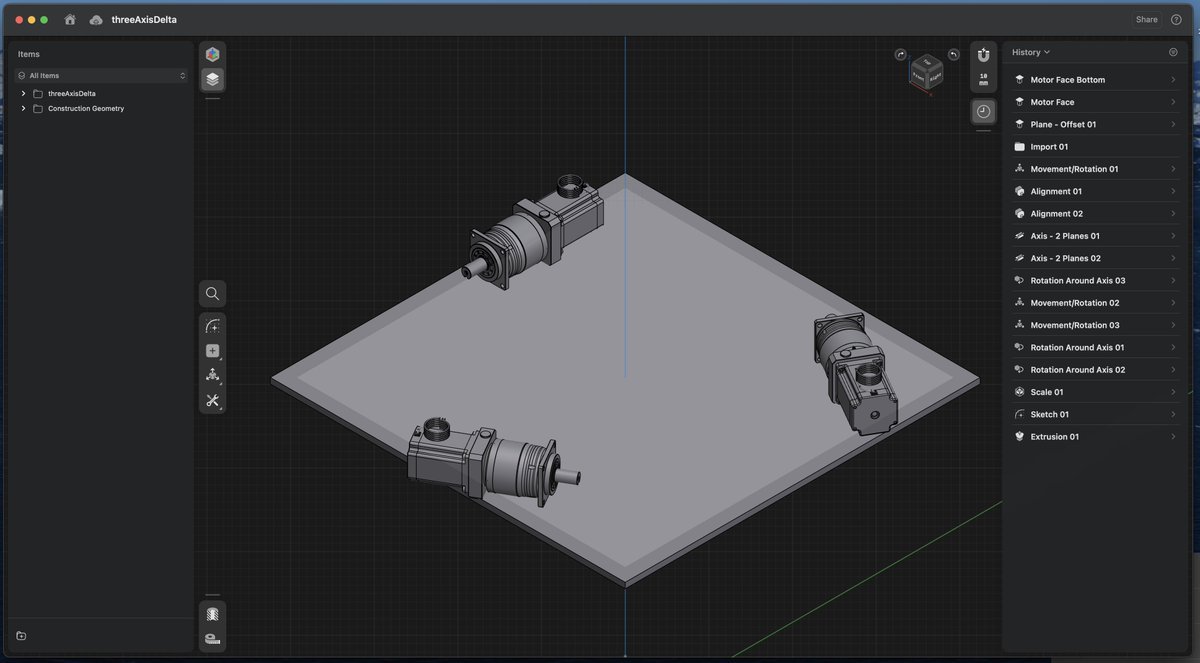
Task: Toggle the Items layers panel button
Action: (x=212, y=79)
